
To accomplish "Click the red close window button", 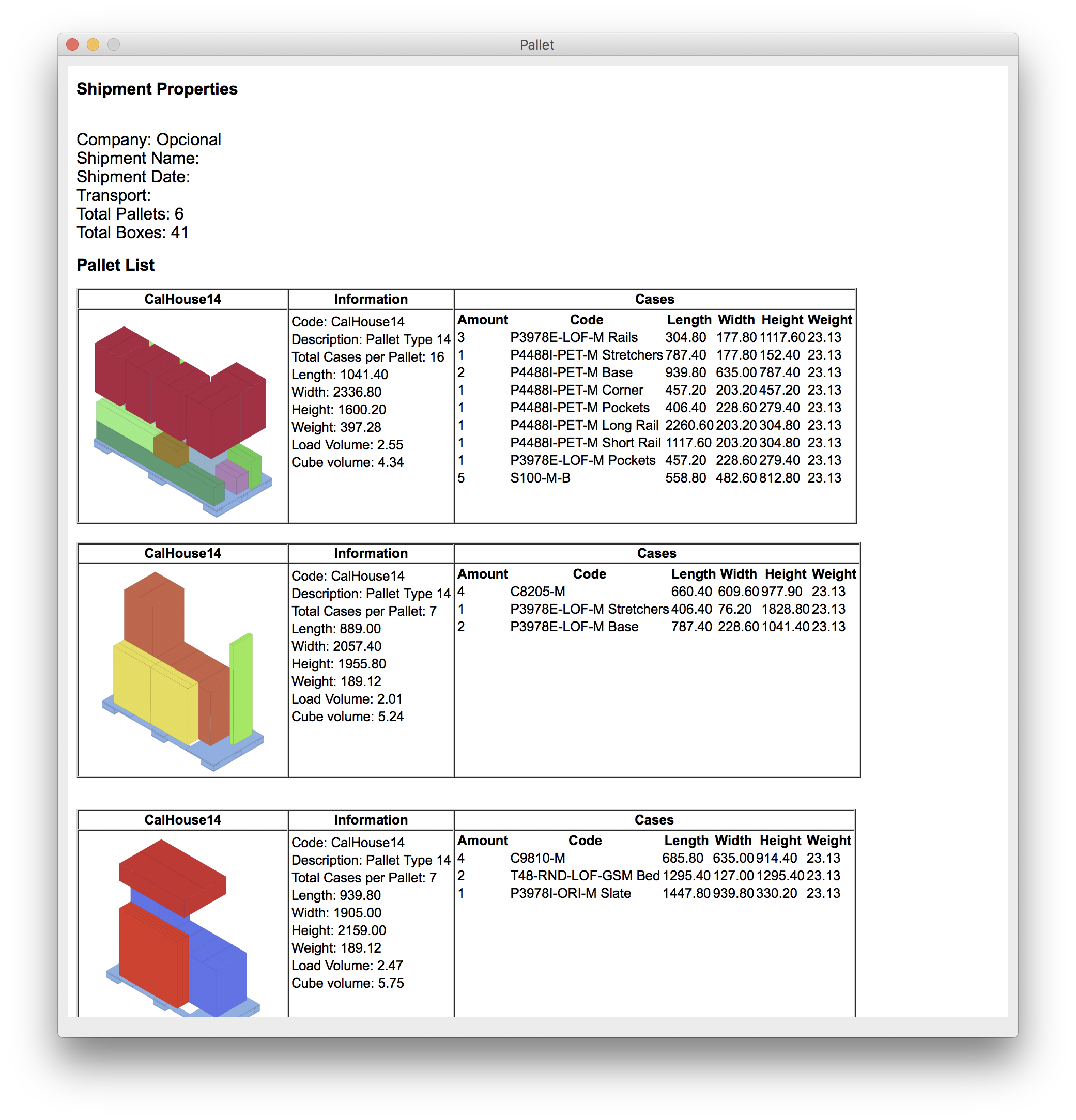I will tap(72, 44).
